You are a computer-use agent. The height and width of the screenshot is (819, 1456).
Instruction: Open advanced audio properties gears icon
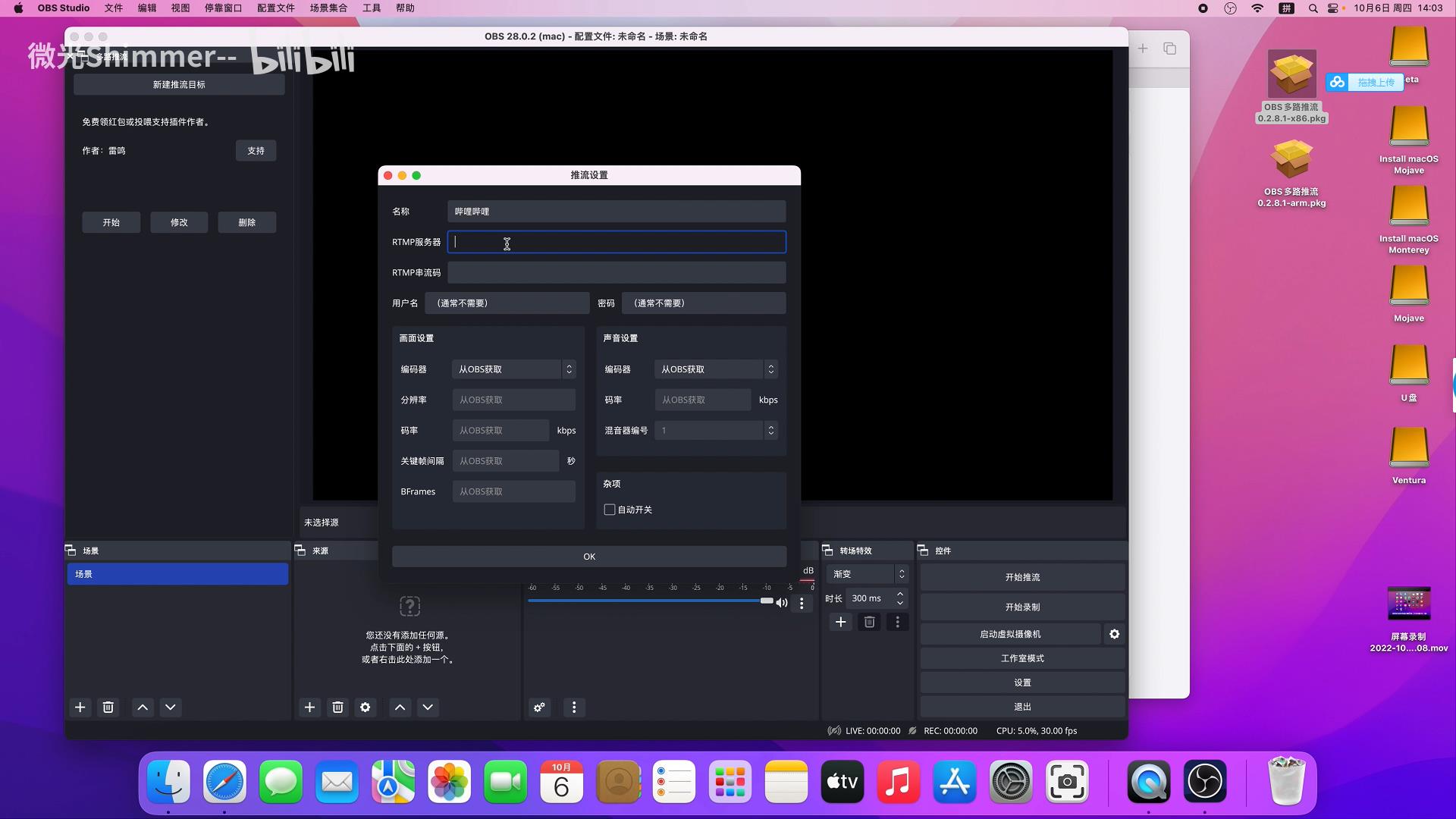(539, 707)
